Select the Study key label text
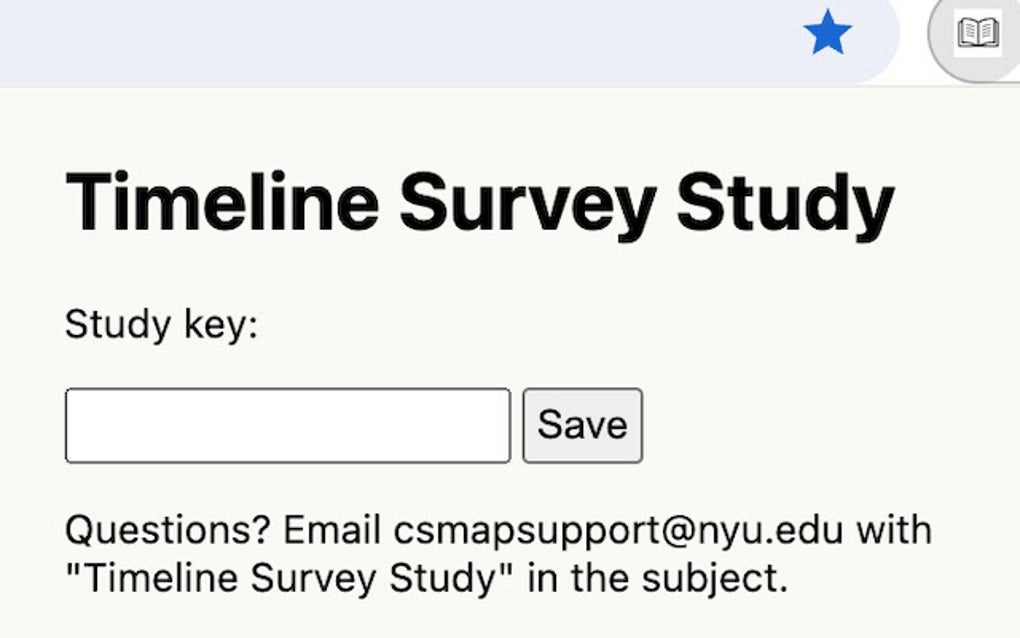 point(160,324)
